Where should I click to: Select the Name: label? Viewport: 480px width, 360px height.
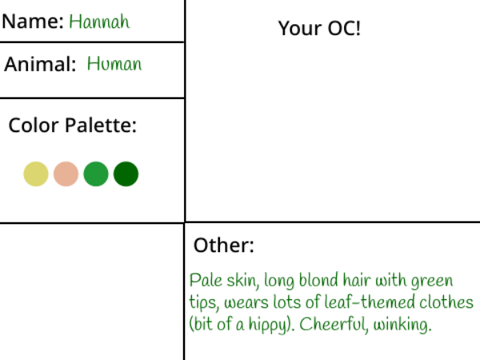[33, 22]
